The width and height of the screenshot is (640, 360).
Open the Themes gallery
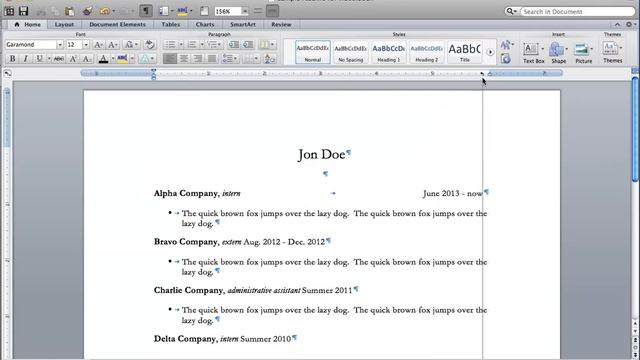click(x=613, y=52)
